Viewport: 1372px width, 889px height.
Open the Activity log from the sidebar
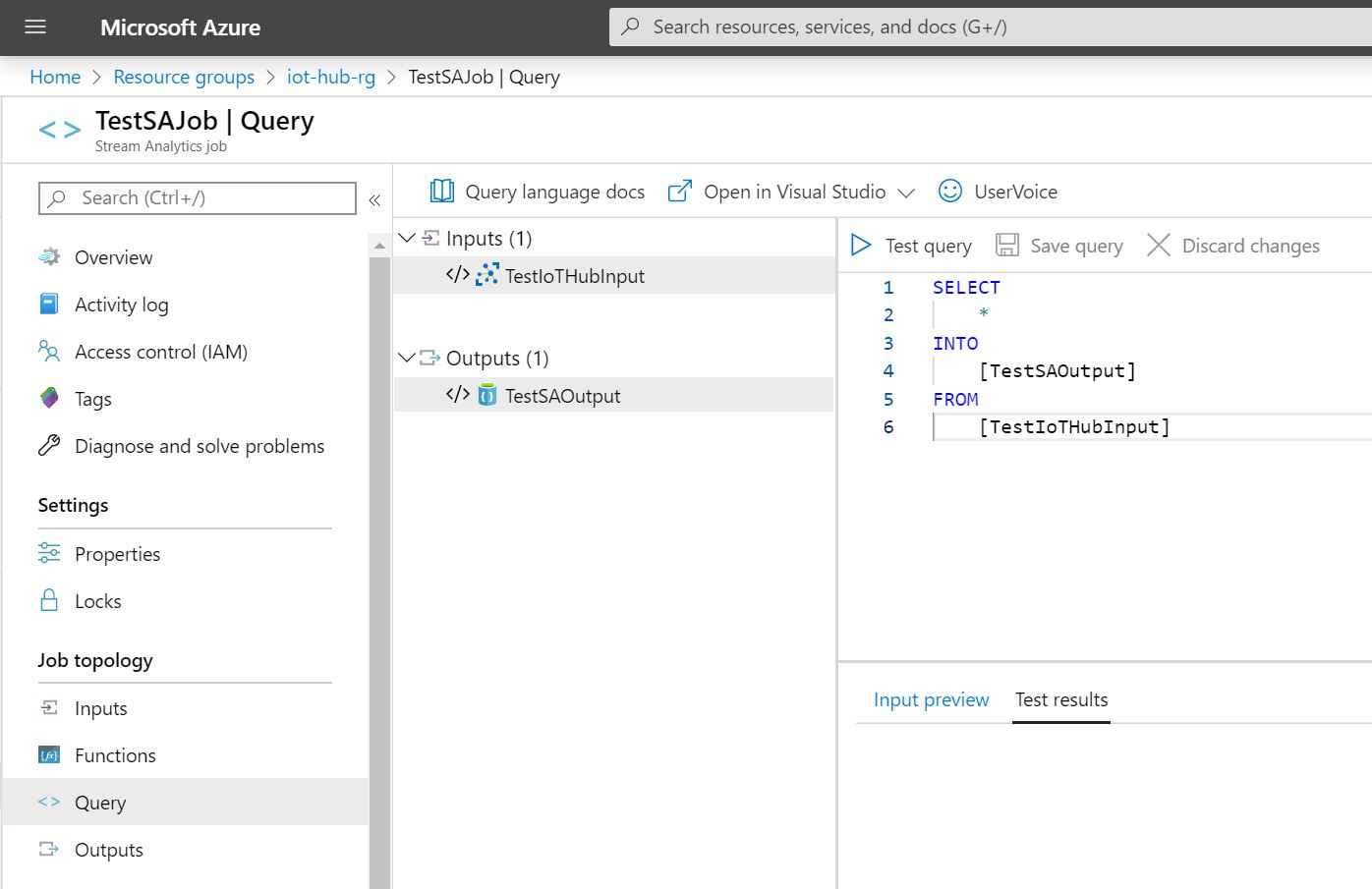coord(122,305)
